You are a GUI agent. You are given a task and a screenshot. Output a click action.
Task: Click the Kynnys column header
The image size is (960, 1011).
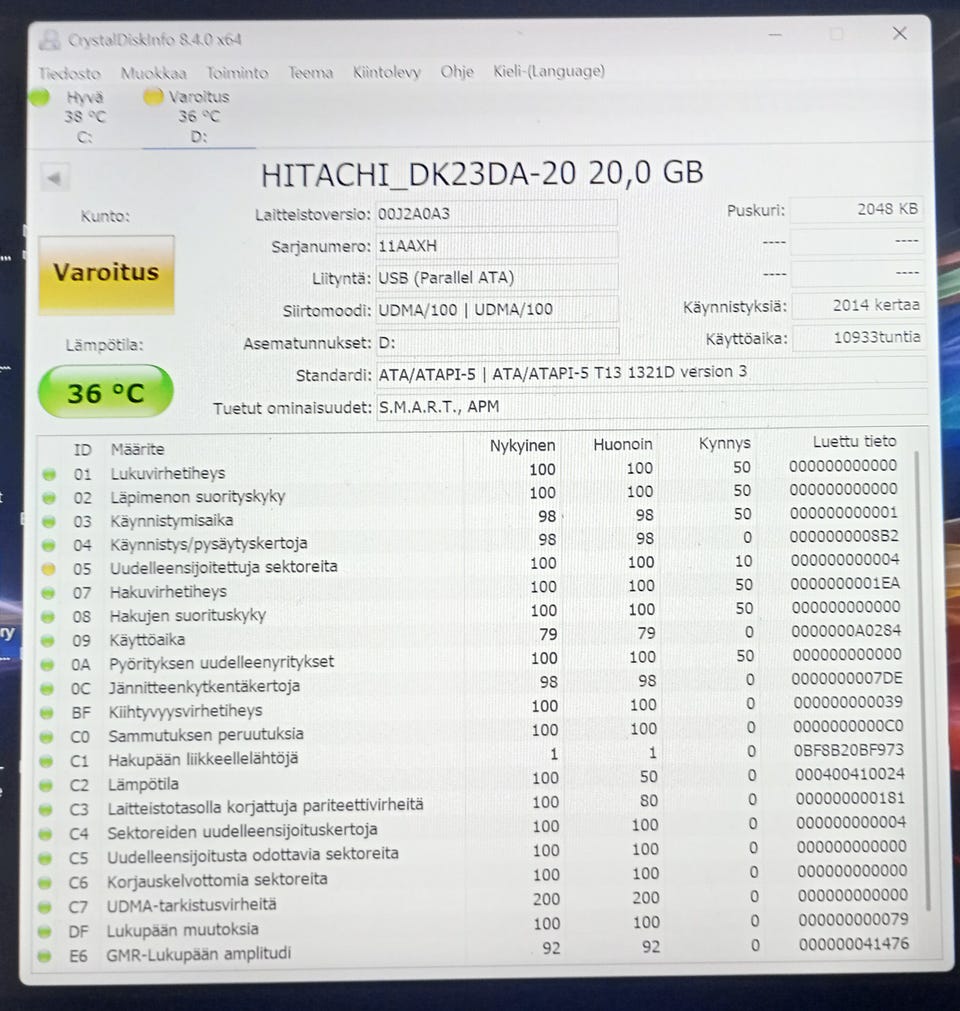725,443
